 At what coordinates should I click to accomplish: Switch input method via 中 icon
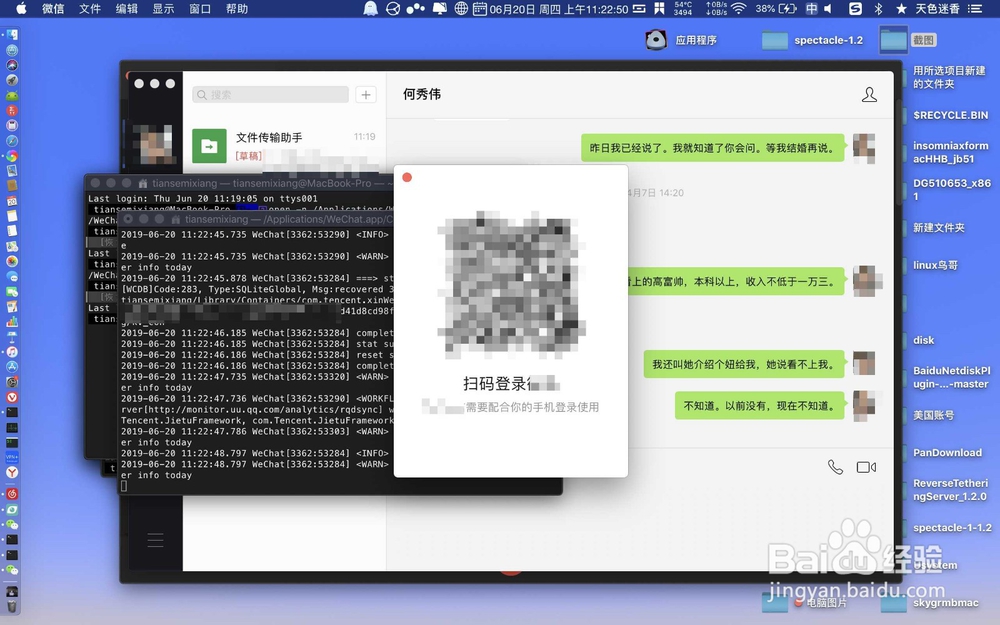(x=811, y=8)
